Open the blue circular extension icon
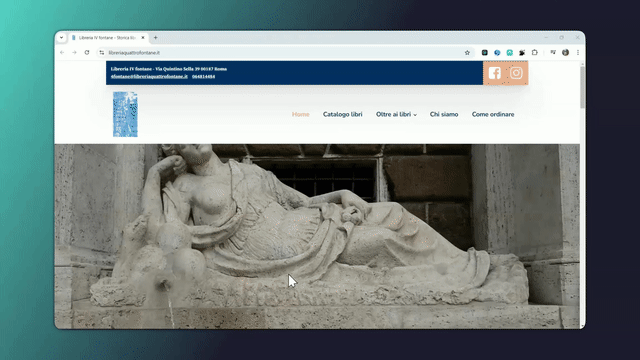The width and height of the screenshot is (640, 360). pos(497,53)
